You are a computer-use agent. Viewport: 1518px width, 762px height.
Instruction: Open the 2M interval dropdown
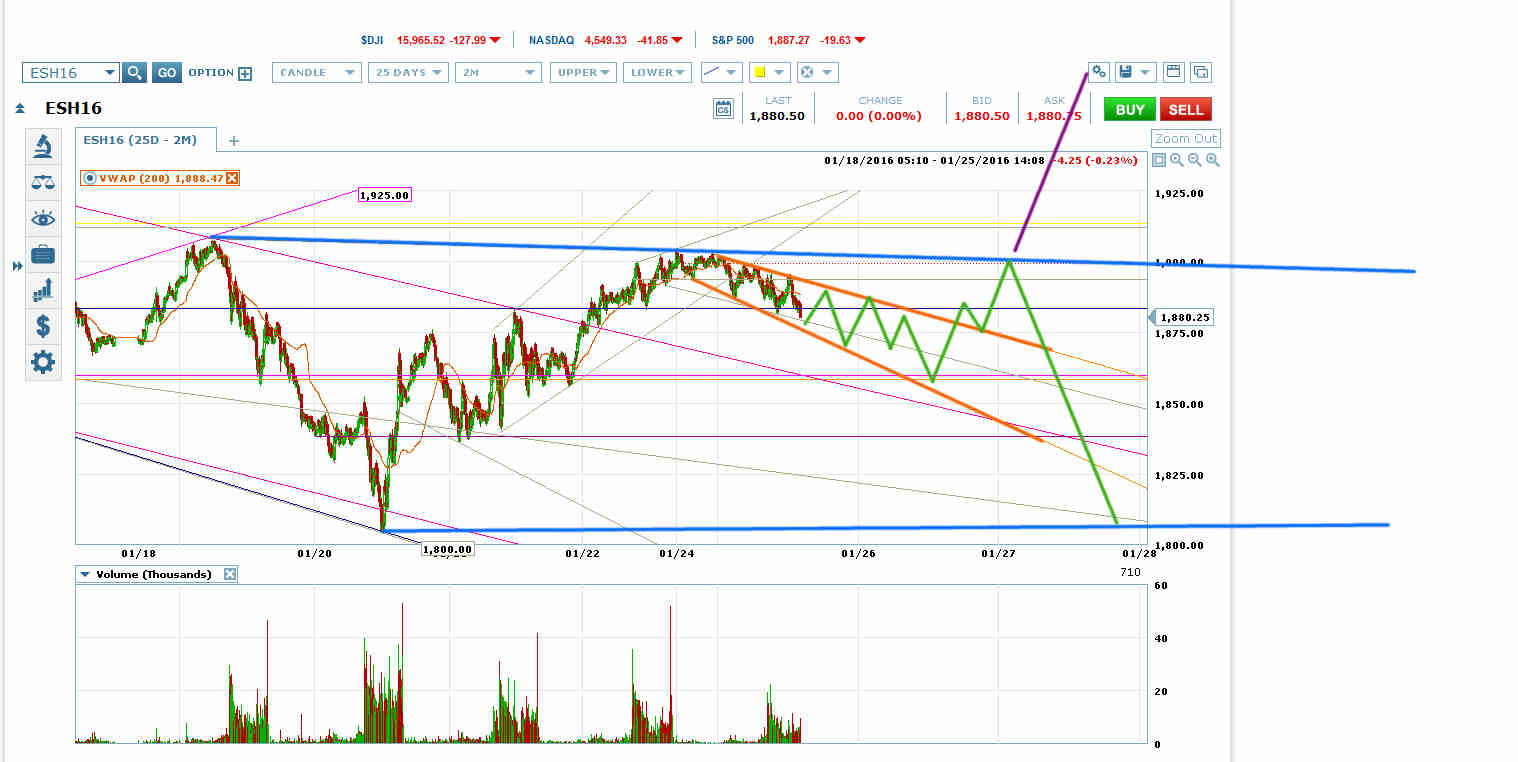(498, 72)
